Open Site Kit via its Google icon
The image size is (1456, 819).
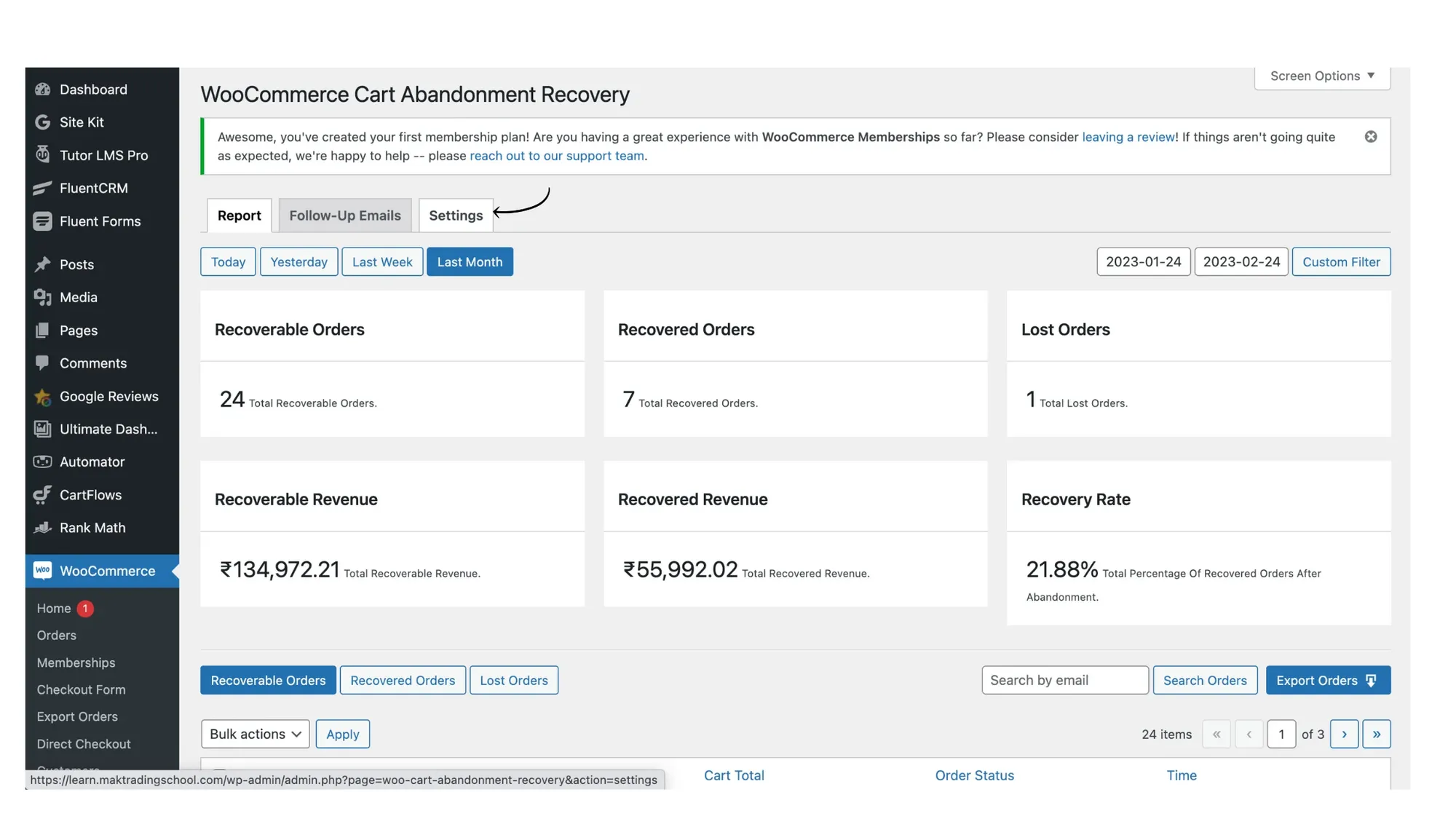click(42, 122)
